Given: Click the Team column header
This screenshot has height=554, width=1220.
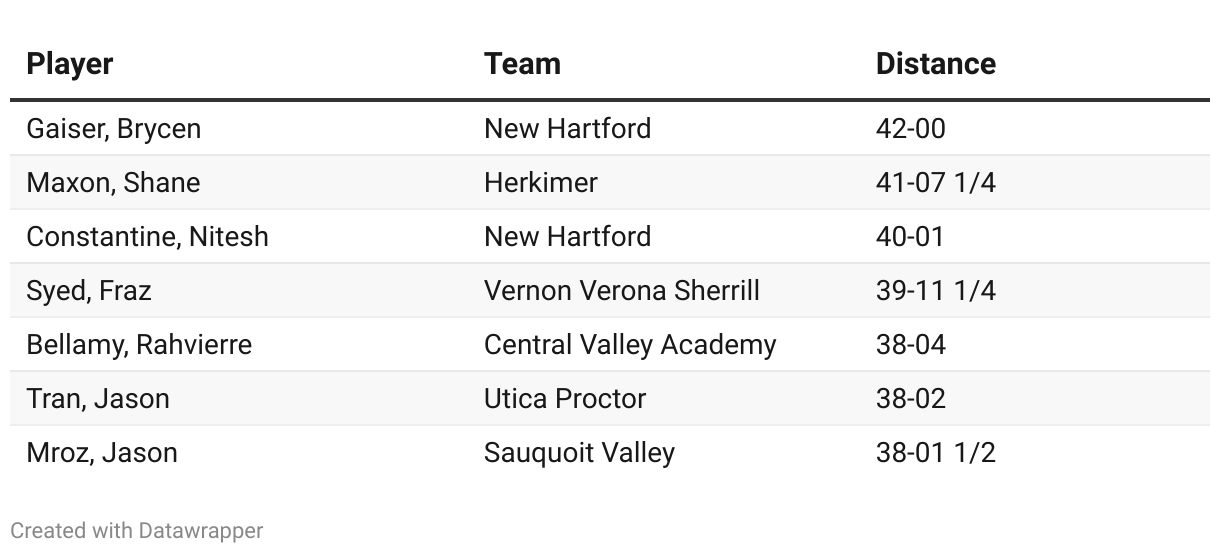Looking at the screenshot, I should coord(522,64).
